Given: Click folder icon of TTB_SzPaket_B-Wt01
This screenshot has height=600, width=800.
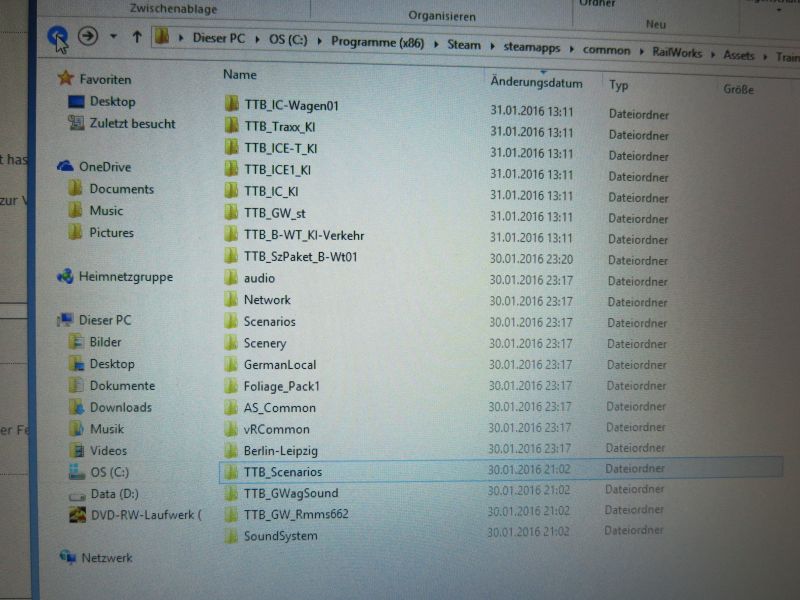Looking at the screenshot, I should 231,255.
